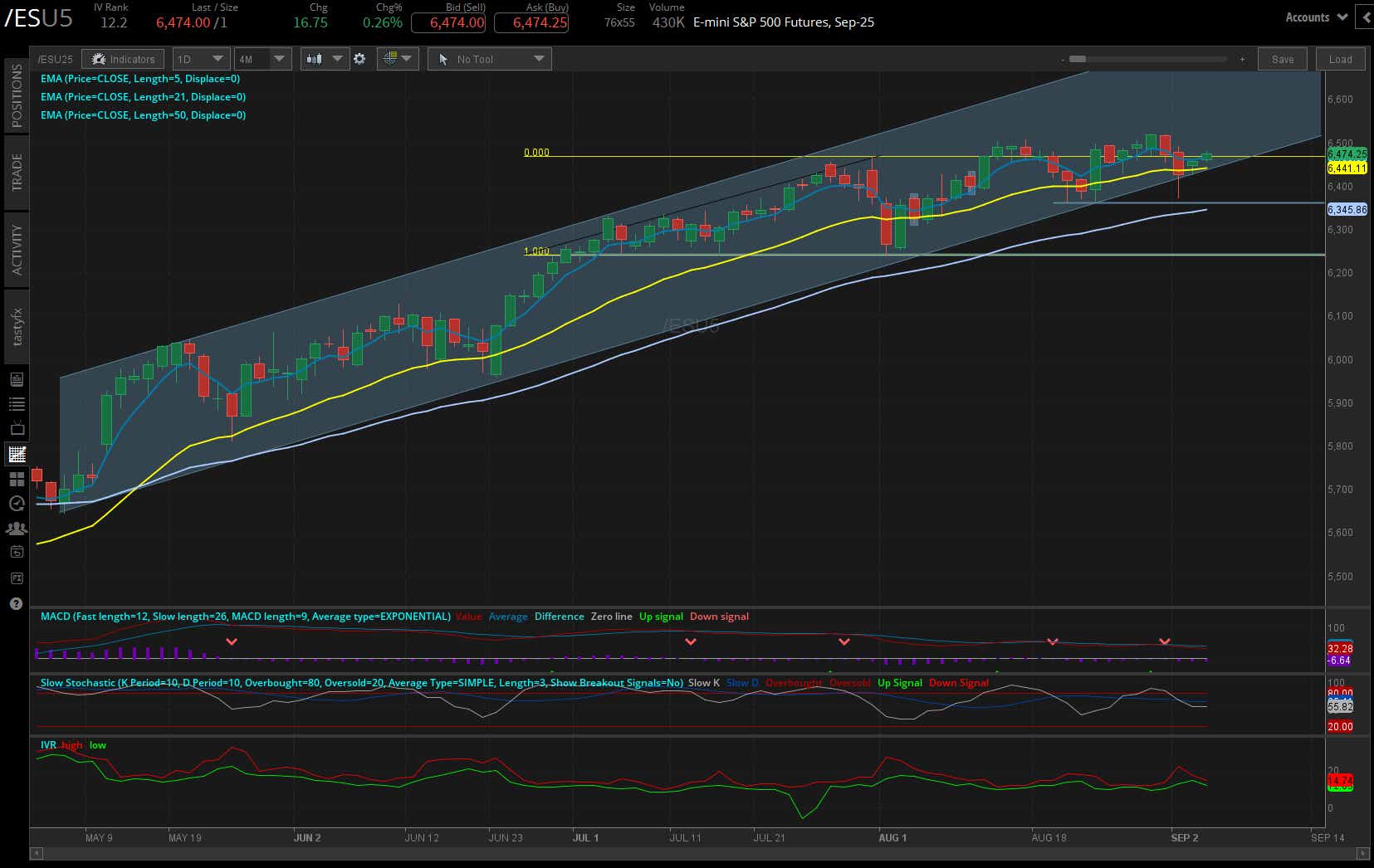The height and width of the screenshot is (868, 1374).
Task: Open the chart settings gear icon
Action: coord(359,59)
